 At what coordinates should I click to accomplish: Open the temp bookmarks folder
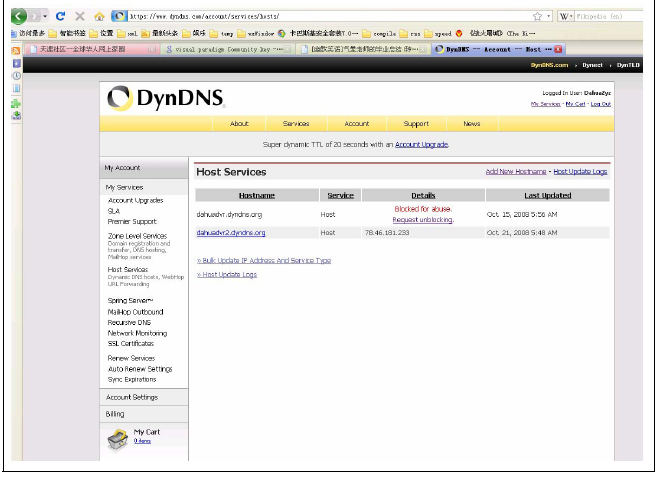pyautogui.click(x=221, y=33)
